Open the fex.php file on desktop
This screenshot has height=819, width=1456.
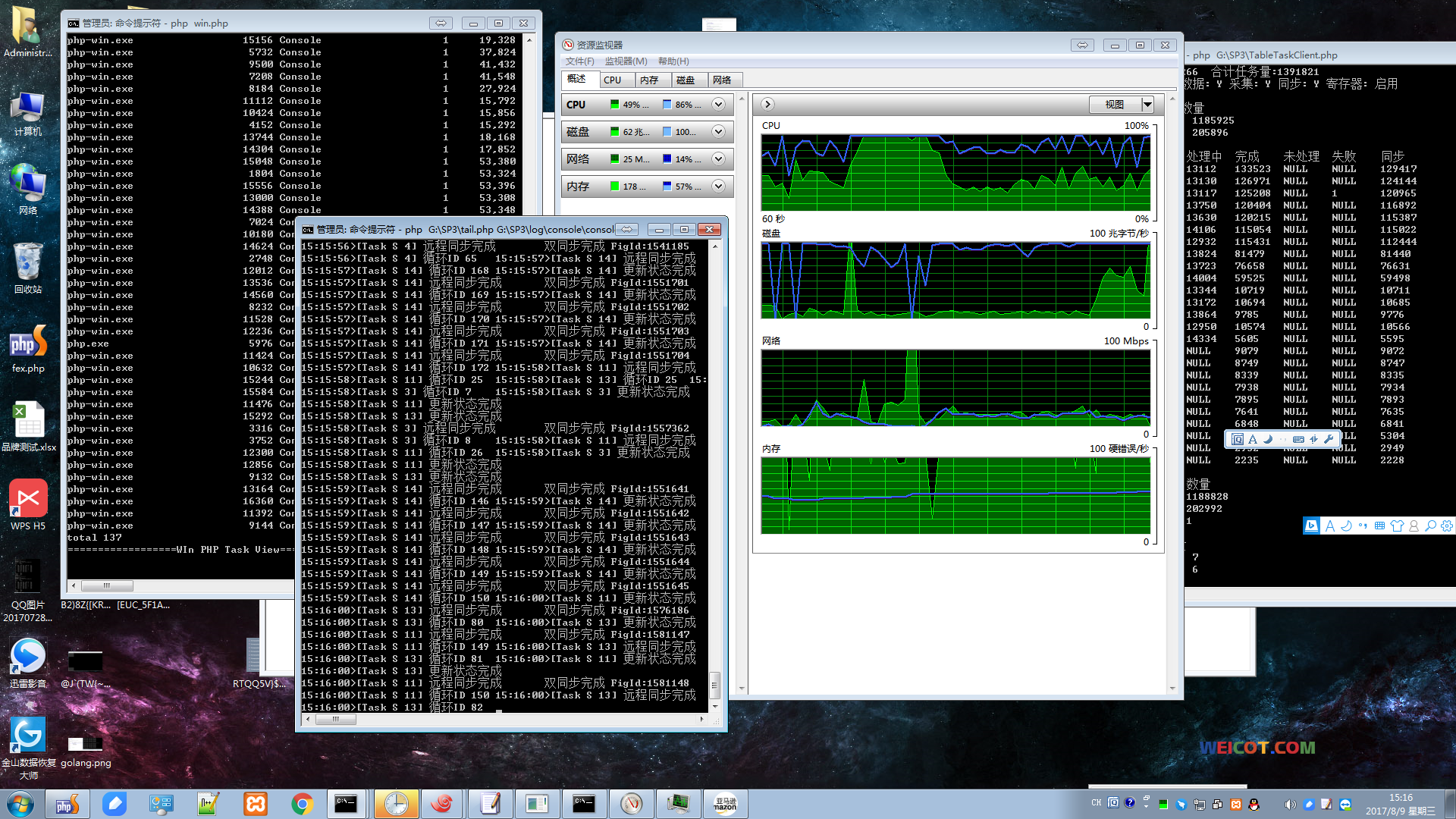28,349
